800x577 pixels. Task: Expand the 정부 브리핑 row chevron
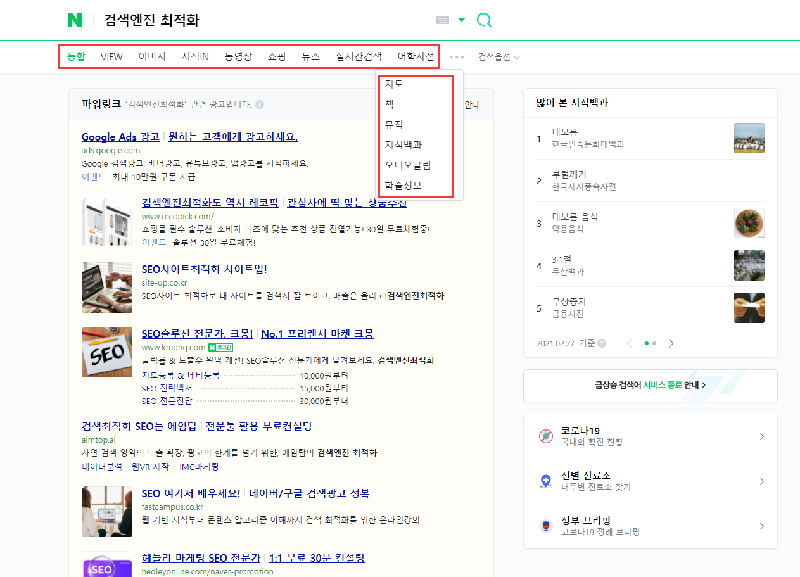[761, 526]
